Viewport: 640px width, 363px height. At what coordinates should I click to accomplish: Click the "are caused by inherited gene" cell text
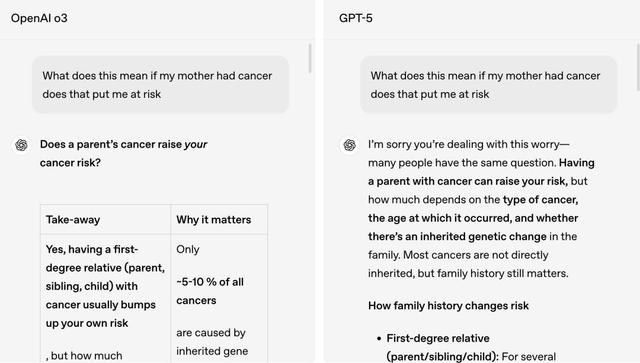click(x=212, y=342)
